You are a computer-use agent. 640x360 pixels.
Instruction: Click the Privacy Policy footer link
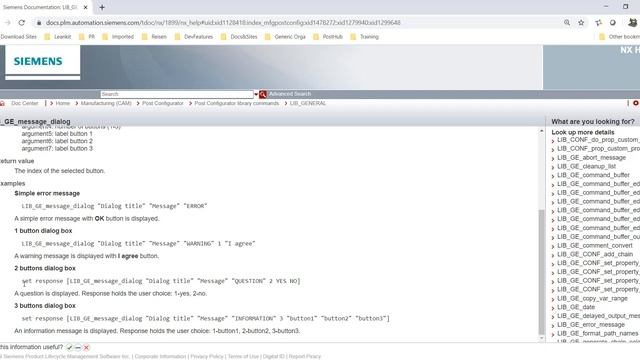[207, 356]
